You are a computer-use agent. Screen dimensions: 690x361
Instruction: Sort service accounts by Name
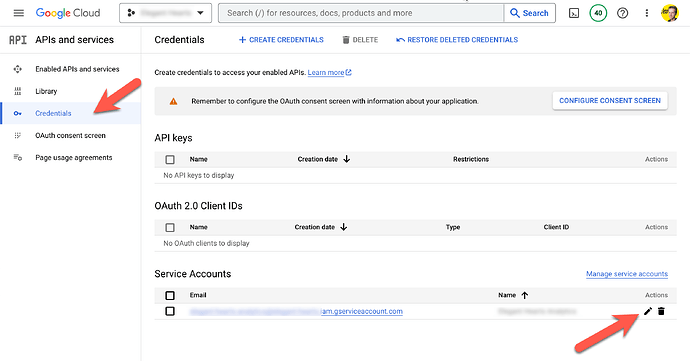pyautogui.click(x=513, y=295)
